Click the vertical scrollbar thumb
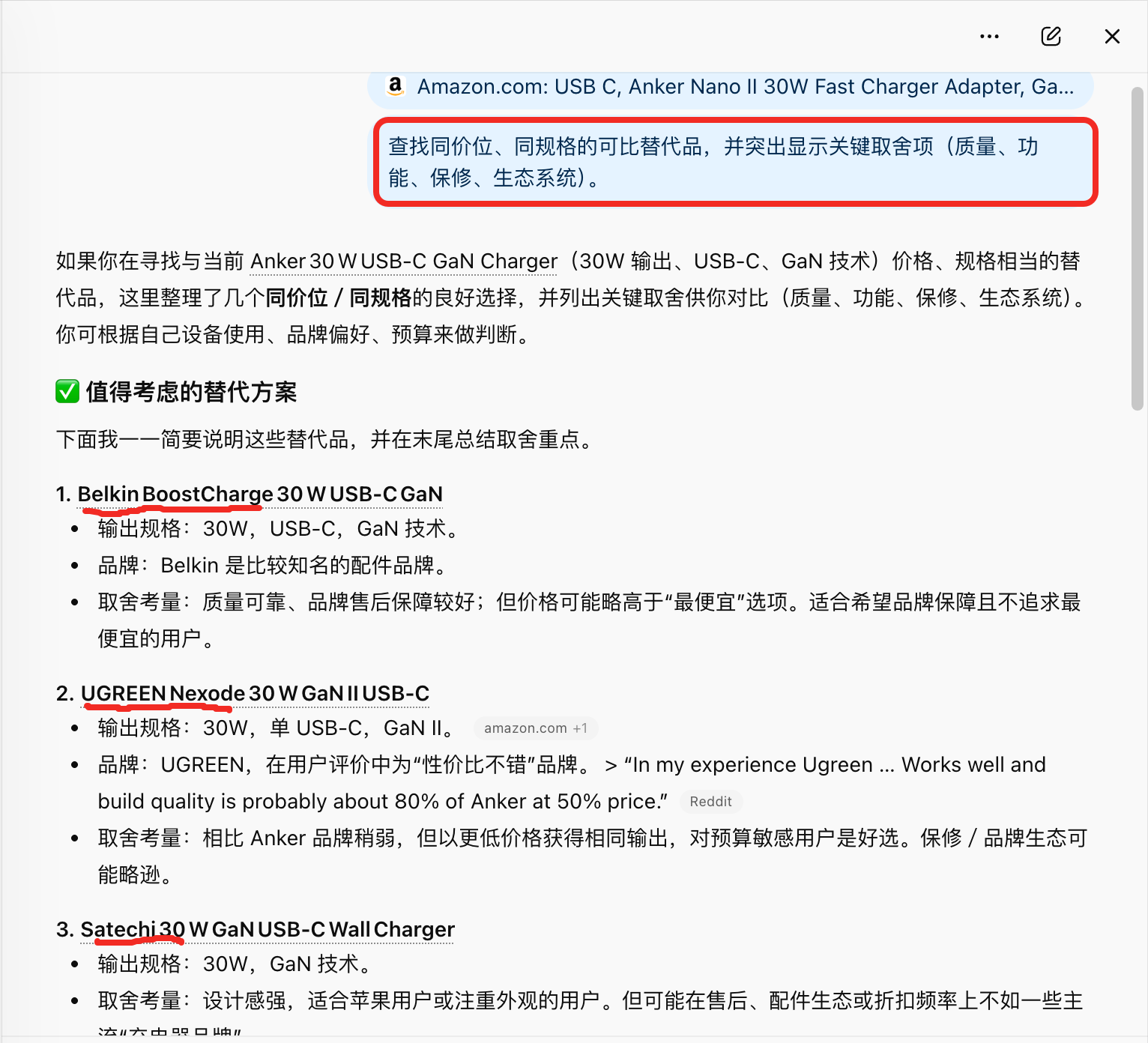1148x1043 pixels. tap(1137, 247)
